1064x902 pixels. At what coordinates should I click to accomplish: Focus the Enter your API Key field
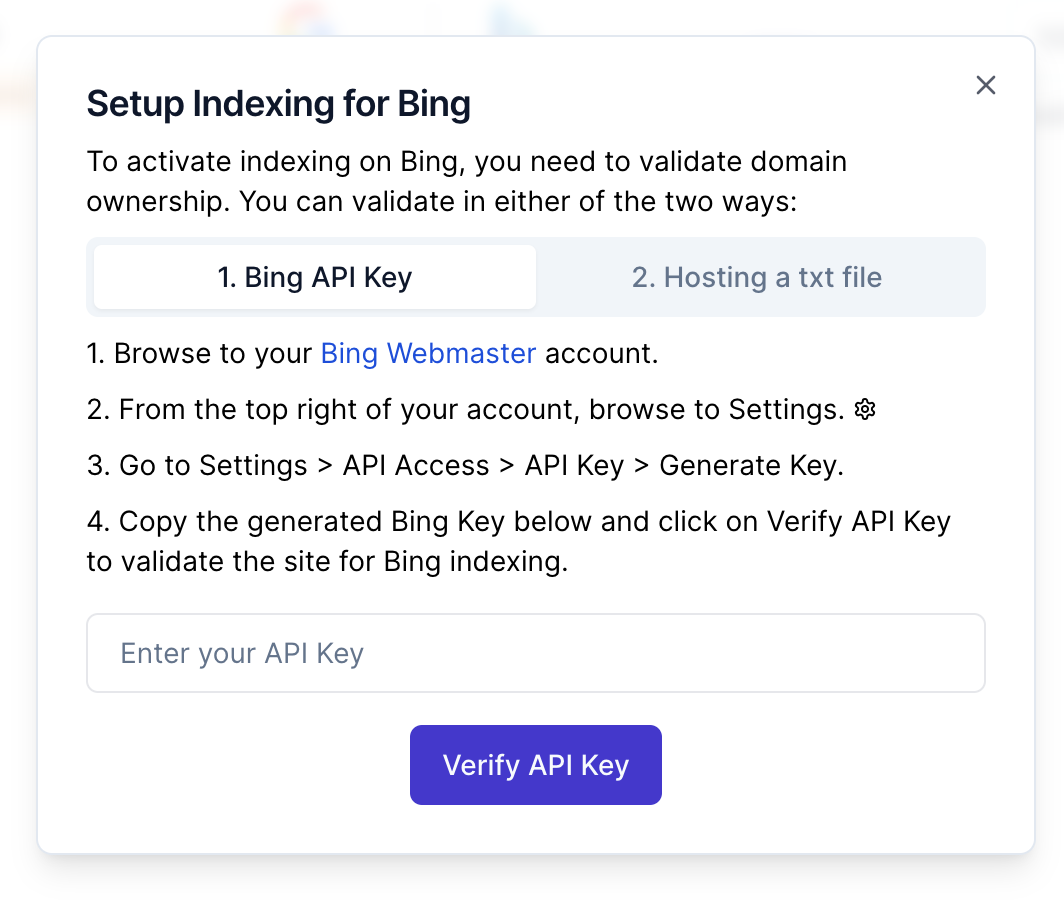pyautogui.click(x=536, y=653)
